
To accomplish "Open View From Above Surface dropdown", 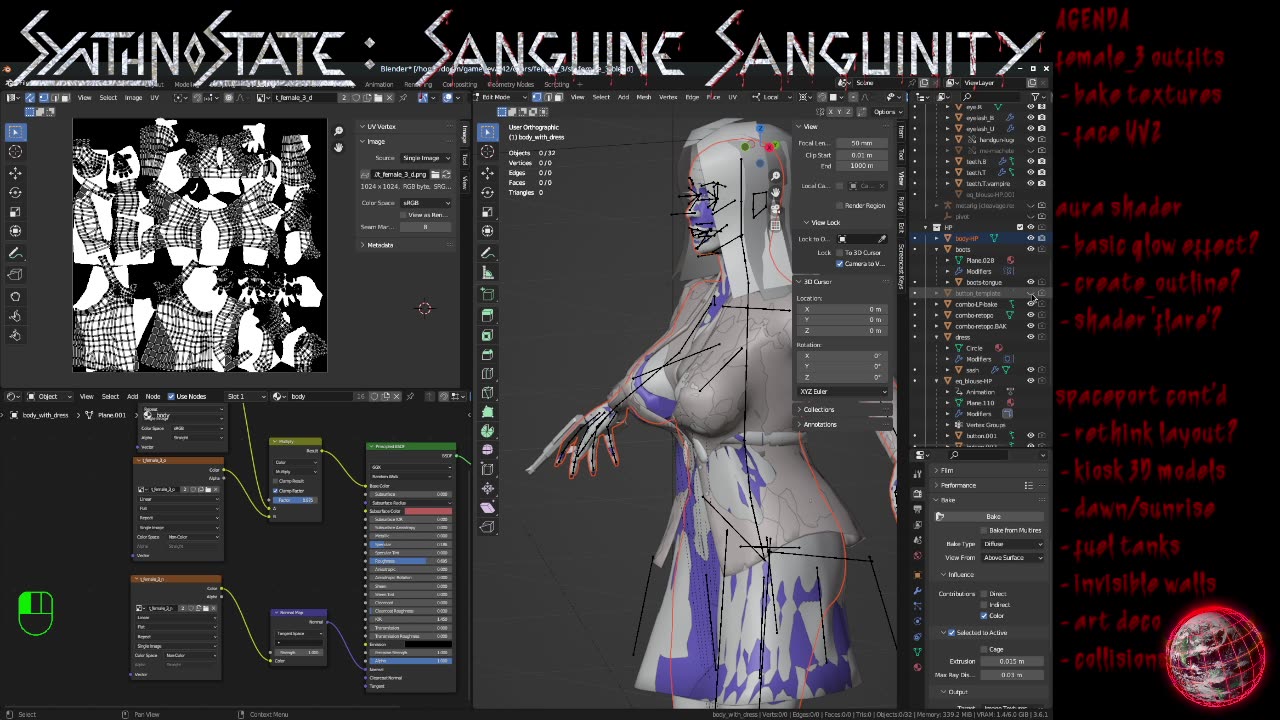I will click(x=1012, y=557).
